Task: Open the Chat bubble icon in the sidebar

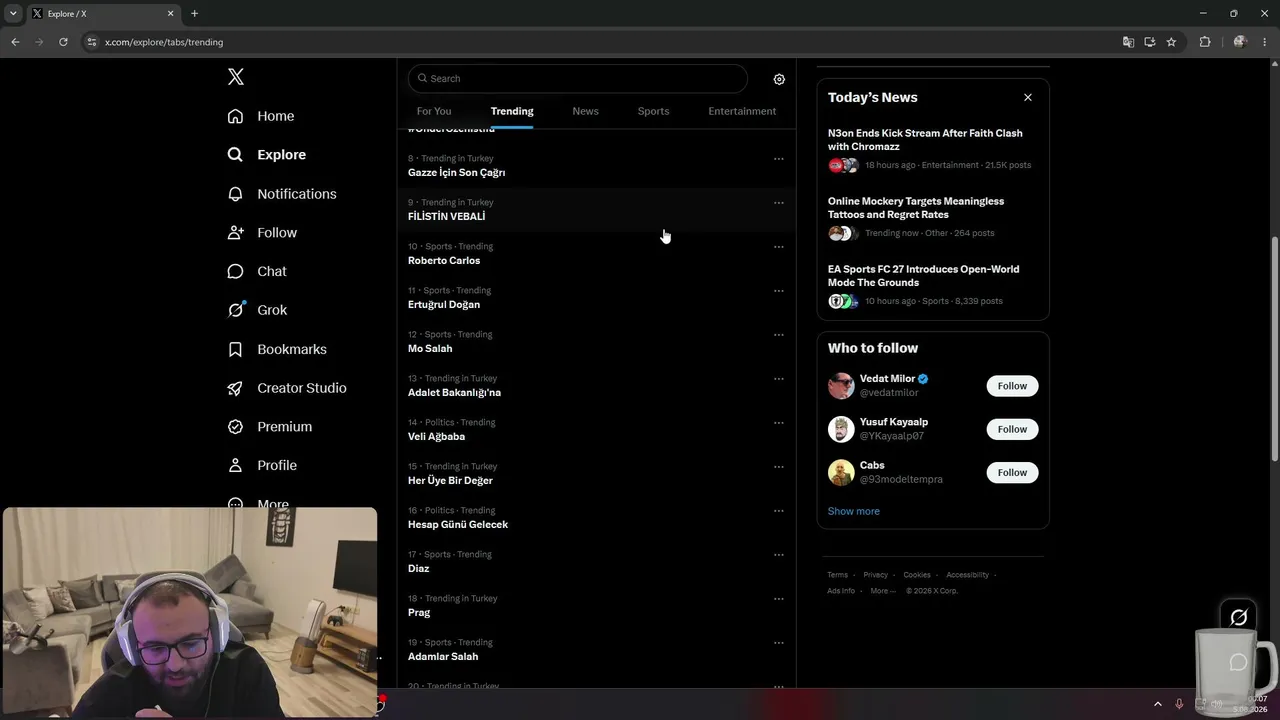Action: coord(235,272)
